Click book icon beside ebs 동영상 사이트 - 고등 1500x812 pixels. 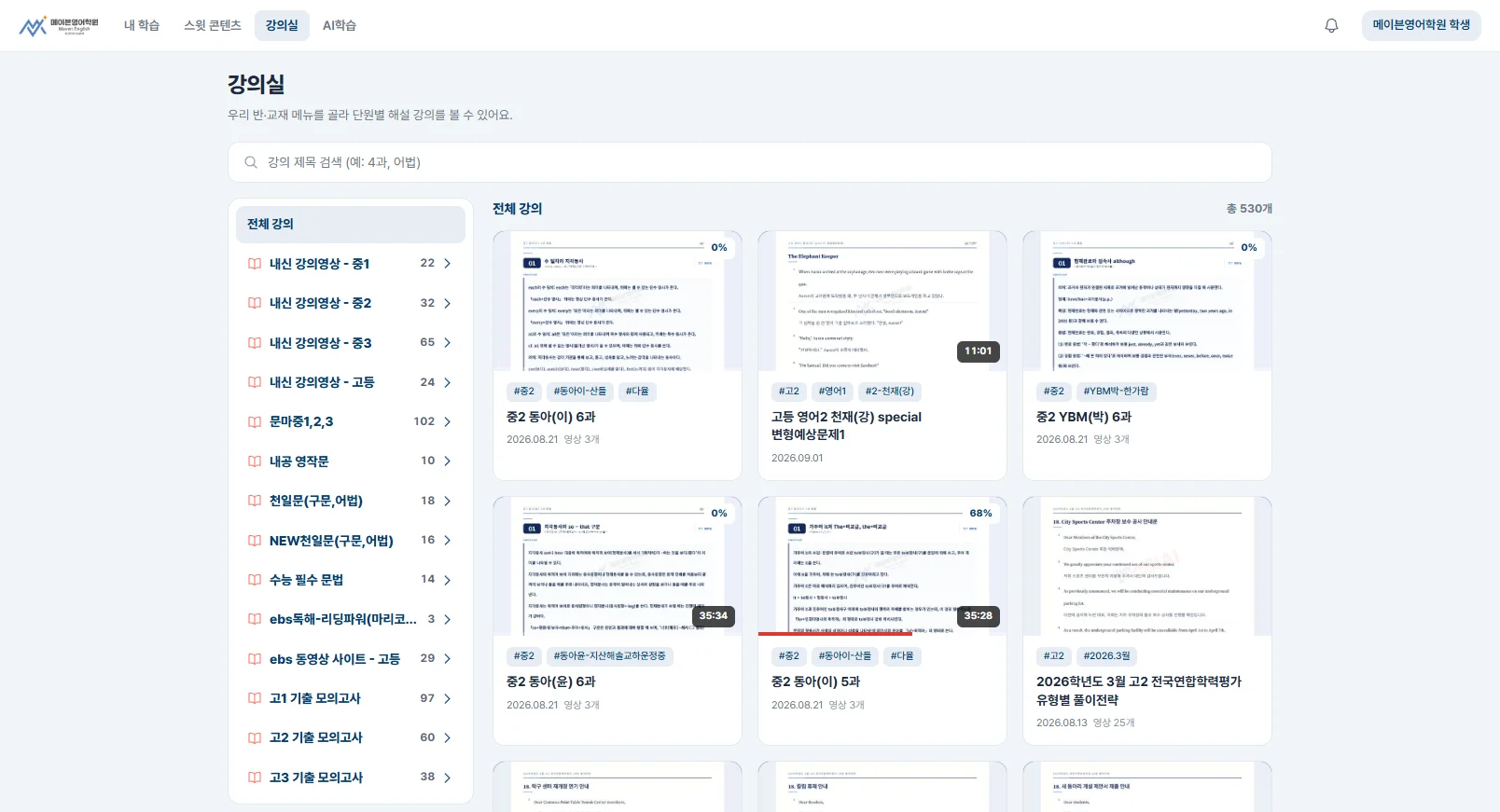coord(255,659)
